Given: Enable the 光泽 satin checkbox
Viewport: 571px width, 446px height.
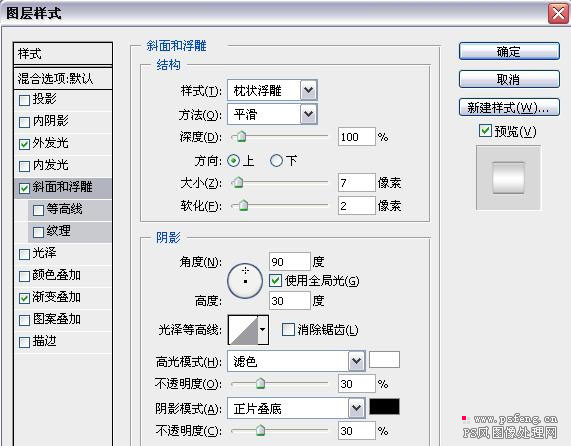Looking at the screenshot, I should click(x=24, y=254).
